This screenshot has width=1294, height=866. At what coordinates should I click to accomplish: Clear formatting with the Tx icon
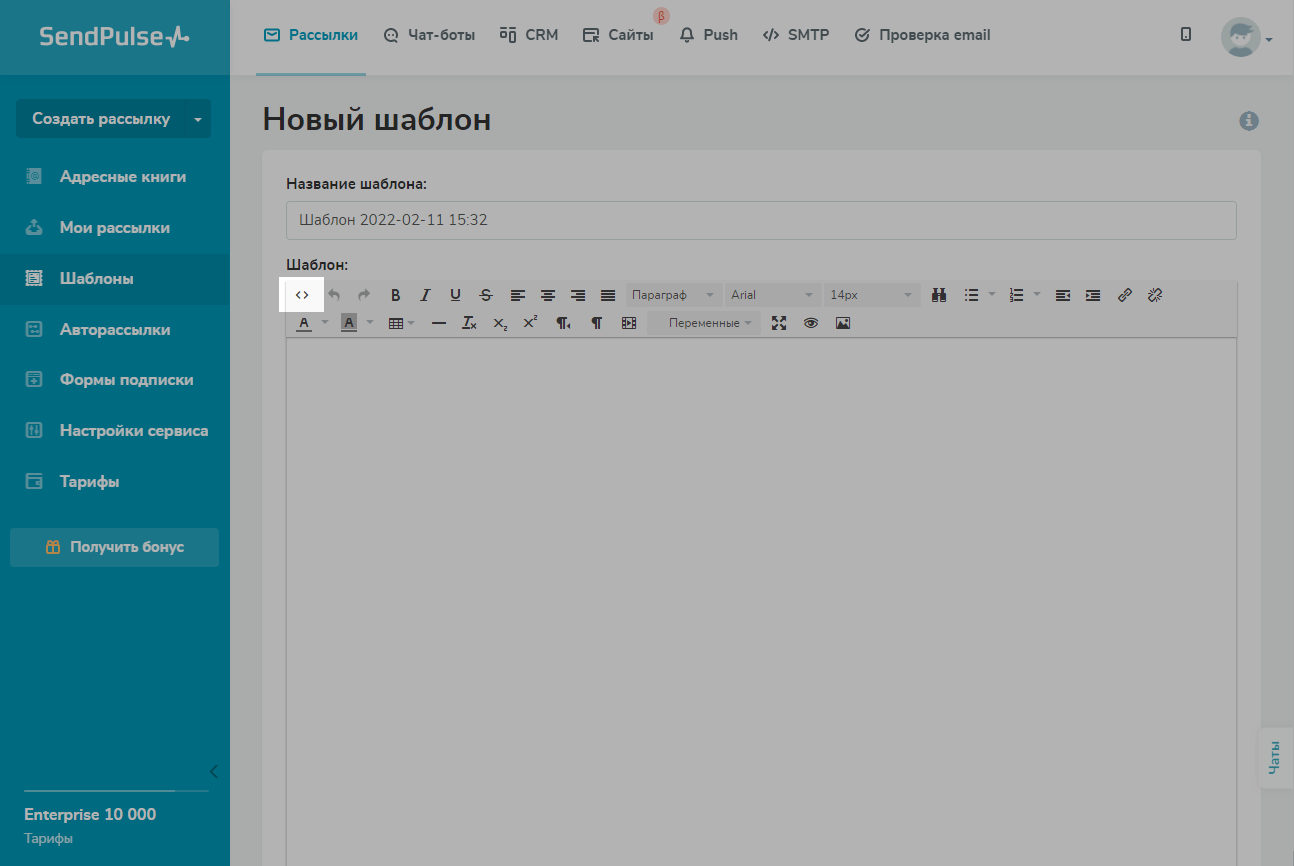[x=469, y=323]
